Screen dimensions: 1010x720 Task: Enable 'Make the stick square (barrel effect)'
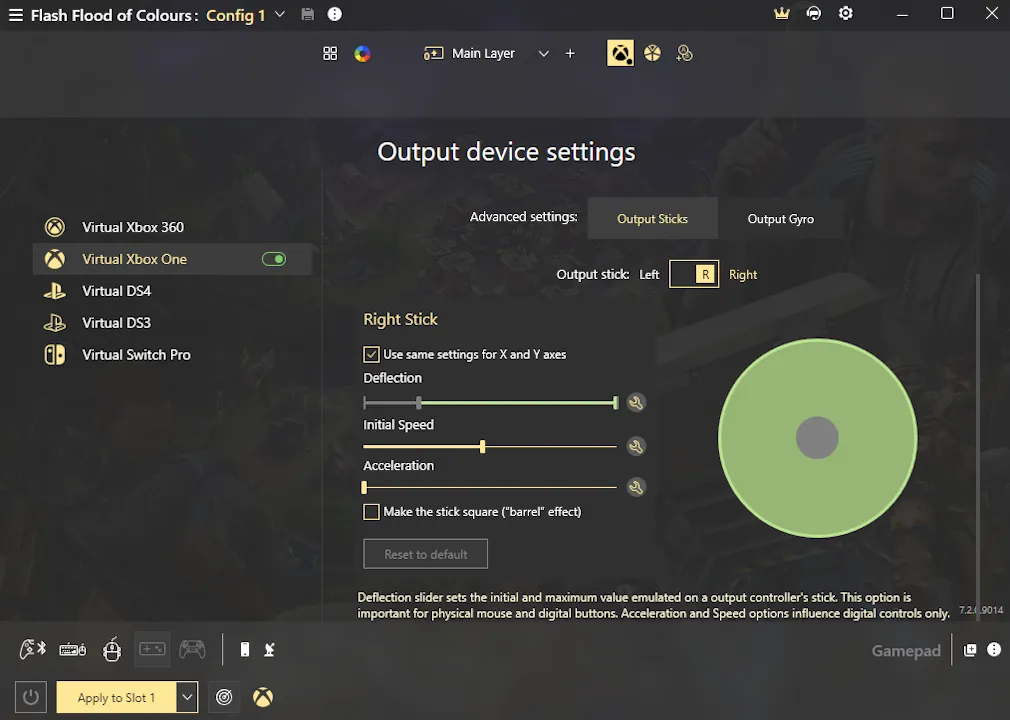pos(371,511)
